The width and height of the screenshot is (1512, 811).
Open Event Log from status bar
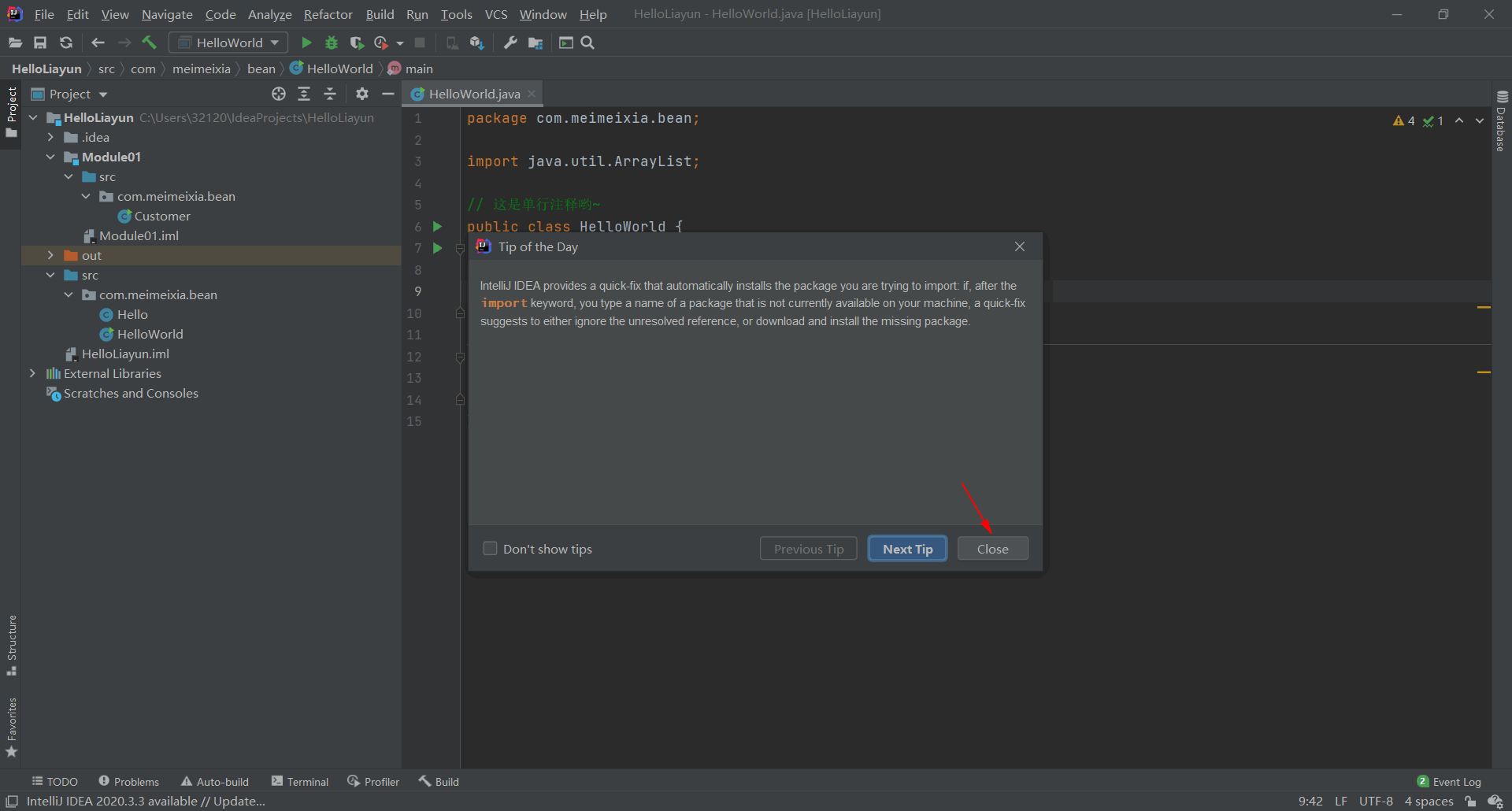[x=1449, y=781]
